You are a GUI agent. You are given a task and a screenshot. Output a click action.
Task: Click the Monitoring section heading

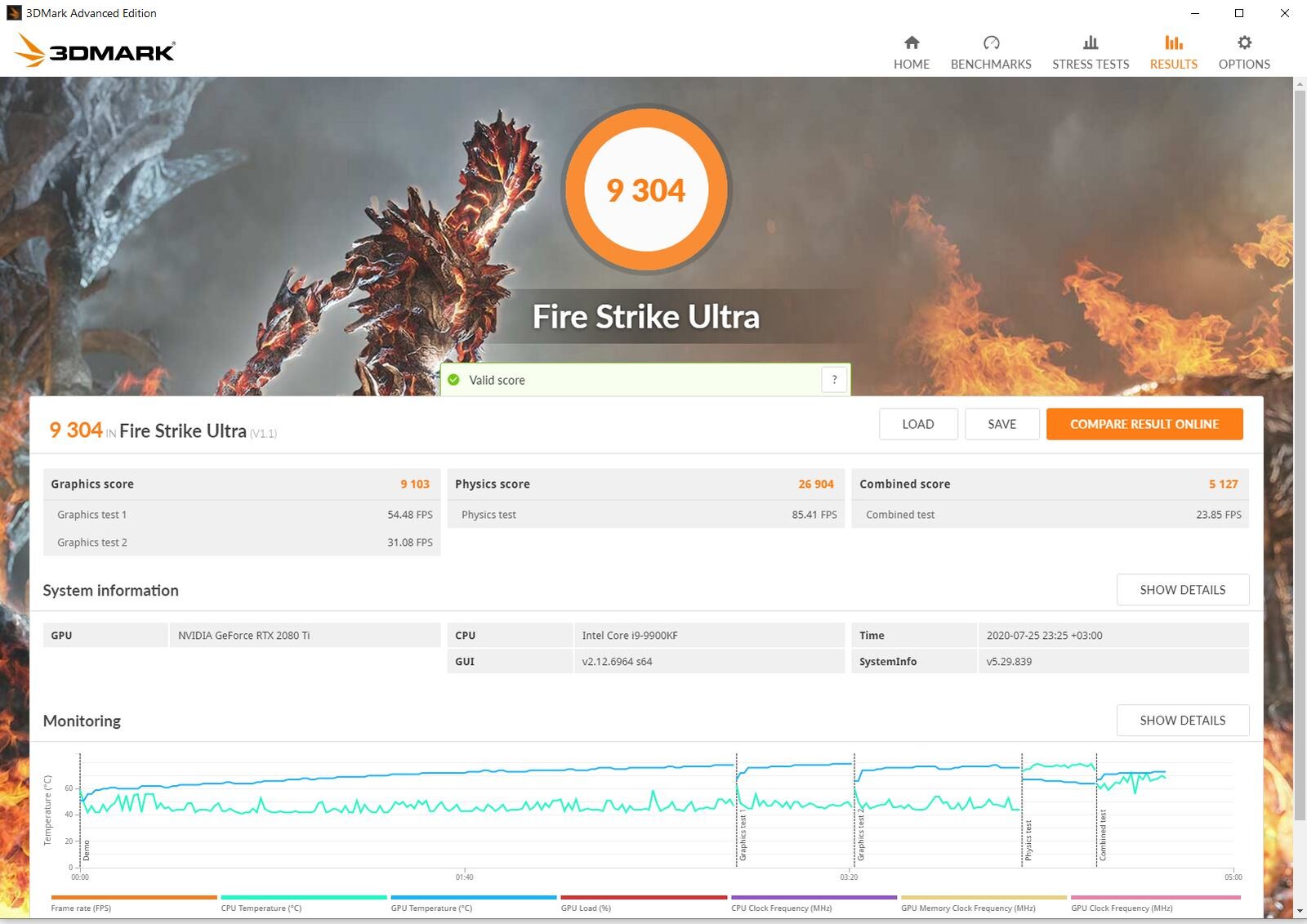(82, 721)
